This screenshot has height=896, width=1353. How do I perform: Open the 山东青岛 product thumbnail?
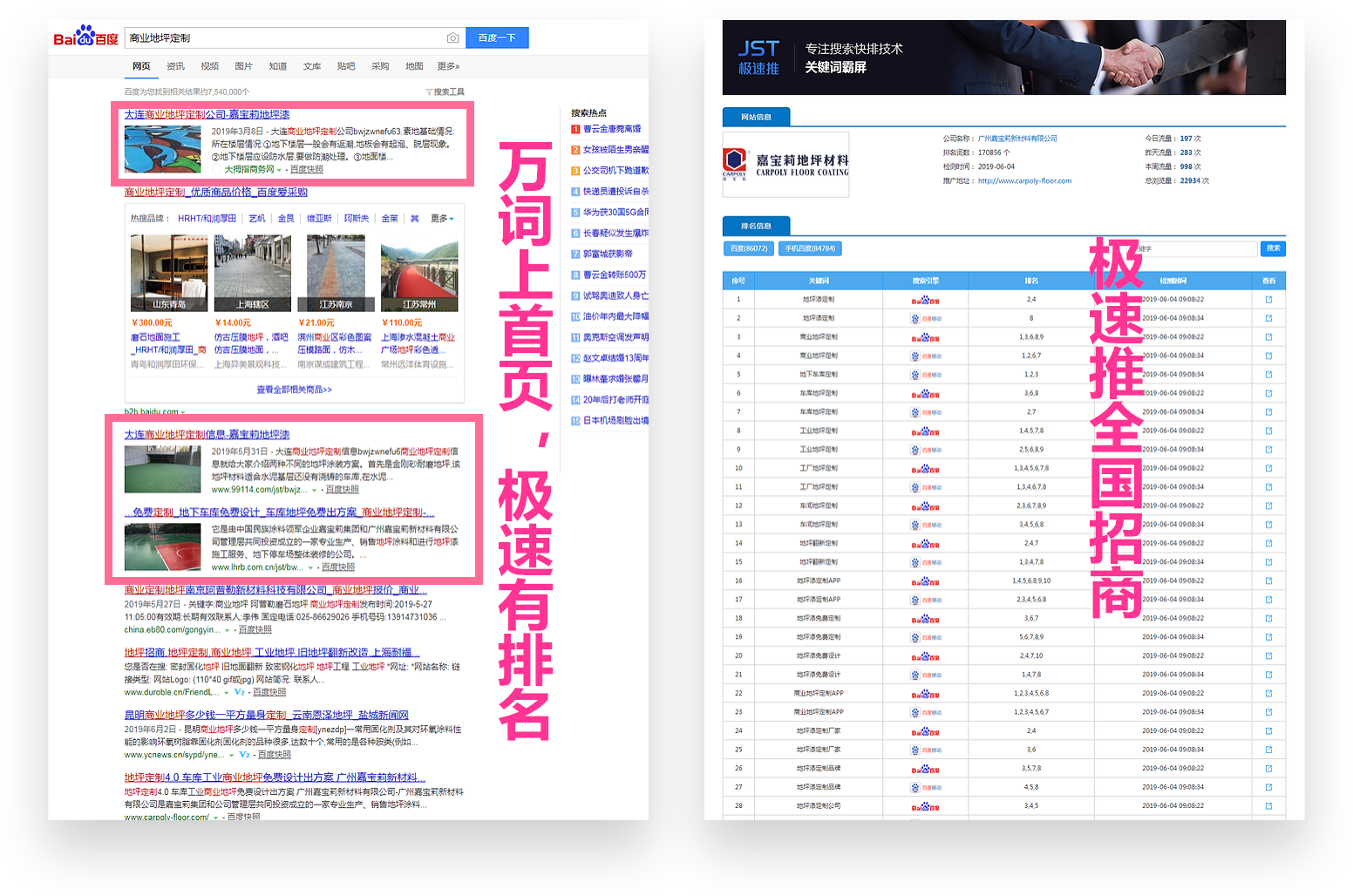169,273
